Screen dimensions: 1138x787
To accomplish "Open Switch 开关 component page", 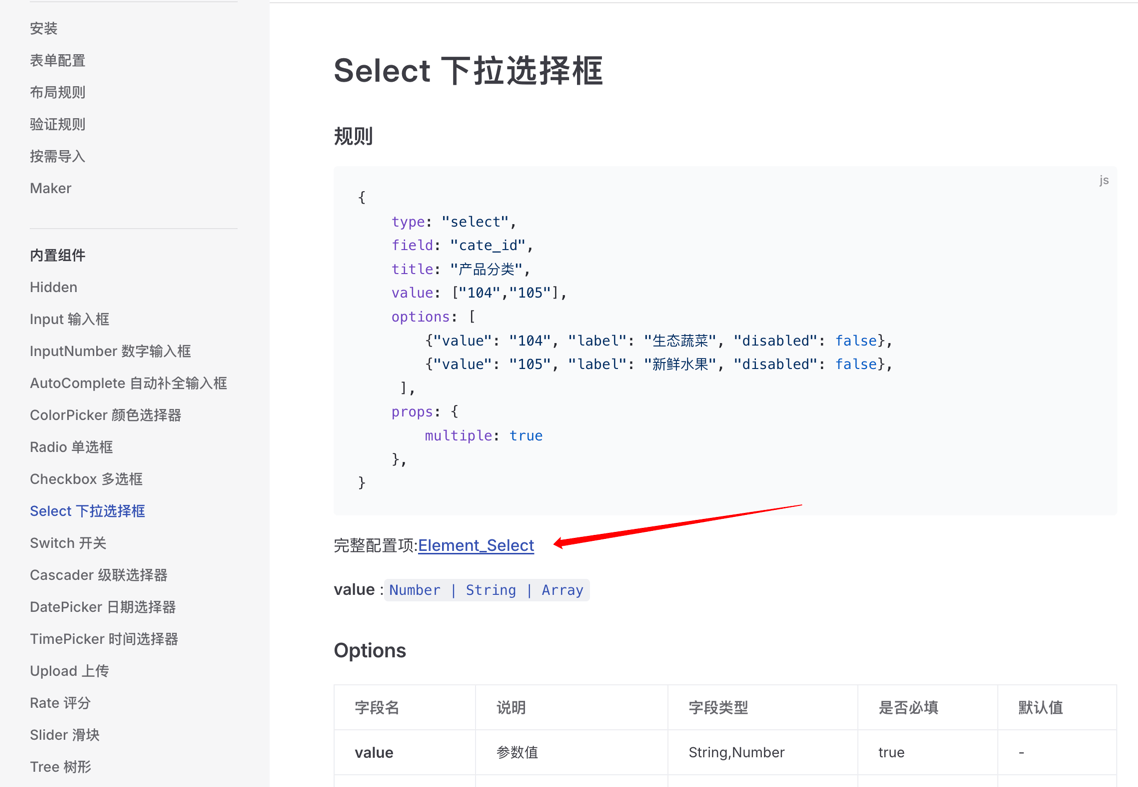I will pos(68,543).
